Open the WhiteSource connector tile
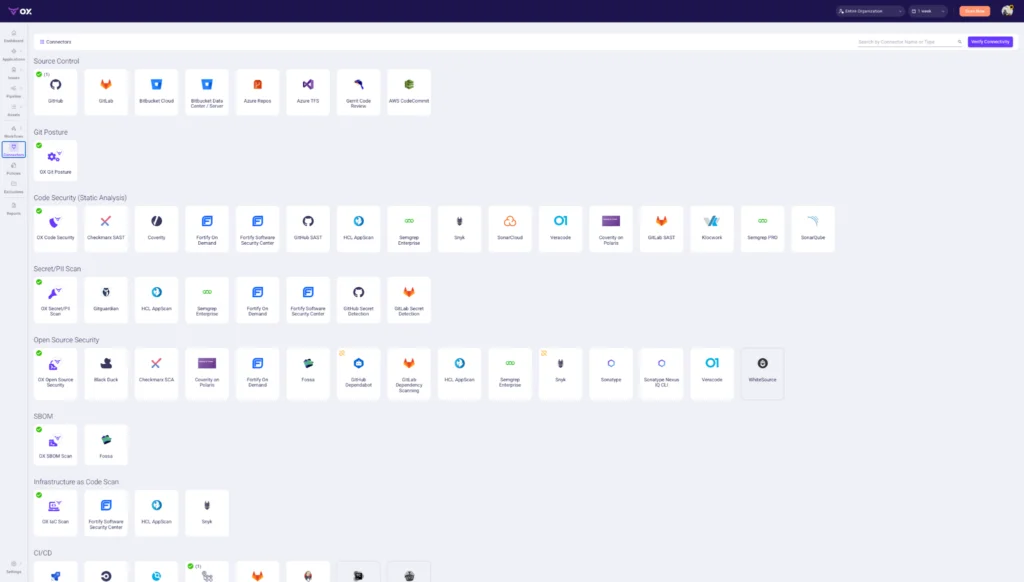This screenshot has height=582, width=1024. (x=762, y=373)
